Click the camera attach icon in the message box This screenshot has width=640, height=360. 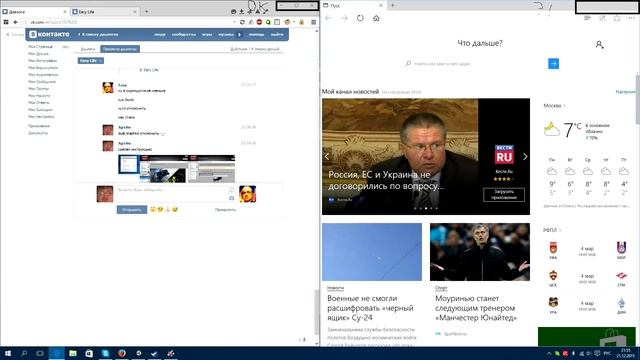(x=231, y=198)
